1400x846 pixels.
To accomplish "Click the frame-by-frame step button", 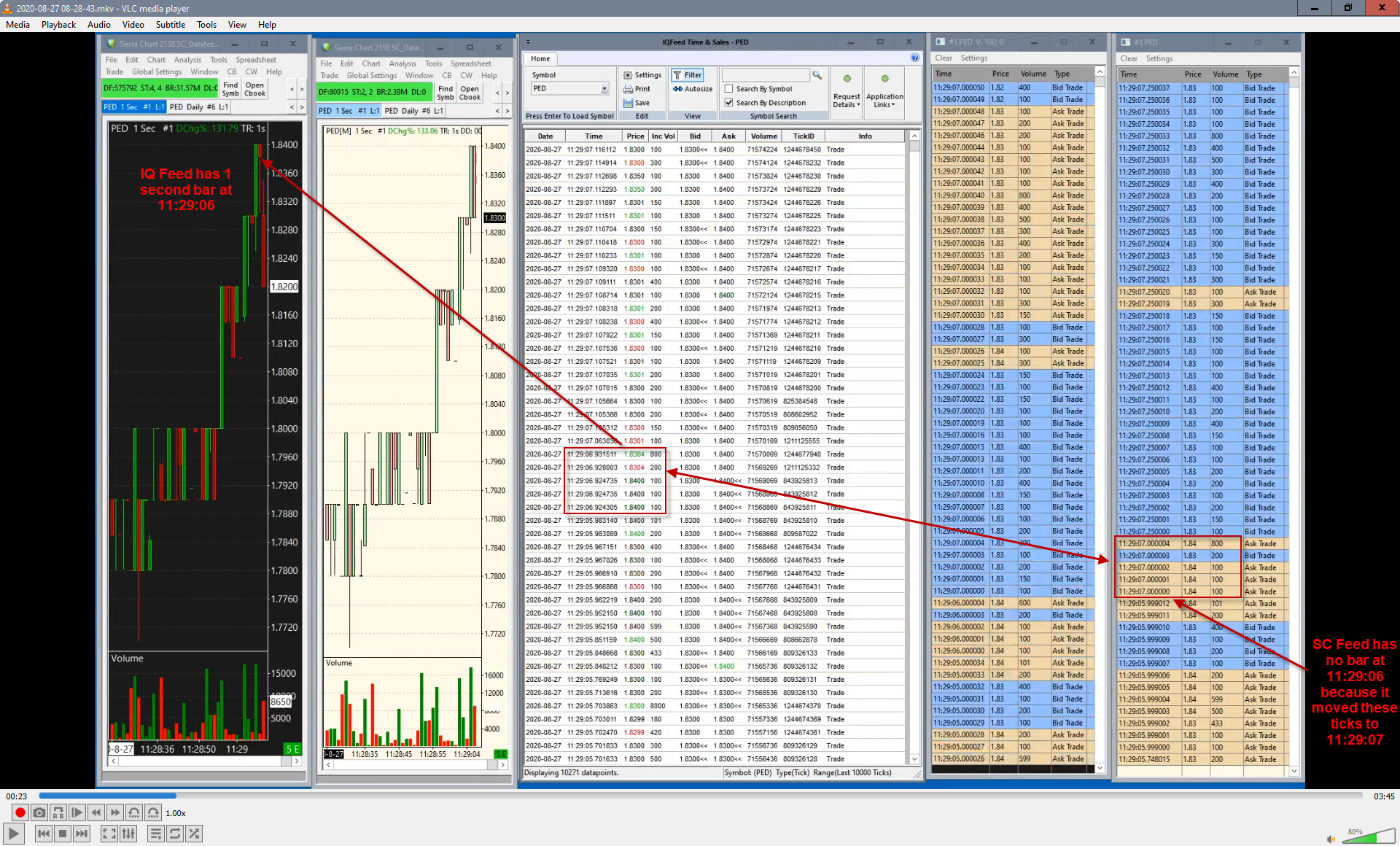I will pos(77,812).
